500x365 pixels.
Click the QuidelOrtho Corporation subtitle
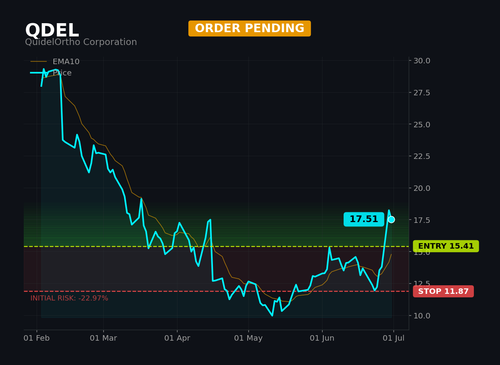(x=81, y=42)
